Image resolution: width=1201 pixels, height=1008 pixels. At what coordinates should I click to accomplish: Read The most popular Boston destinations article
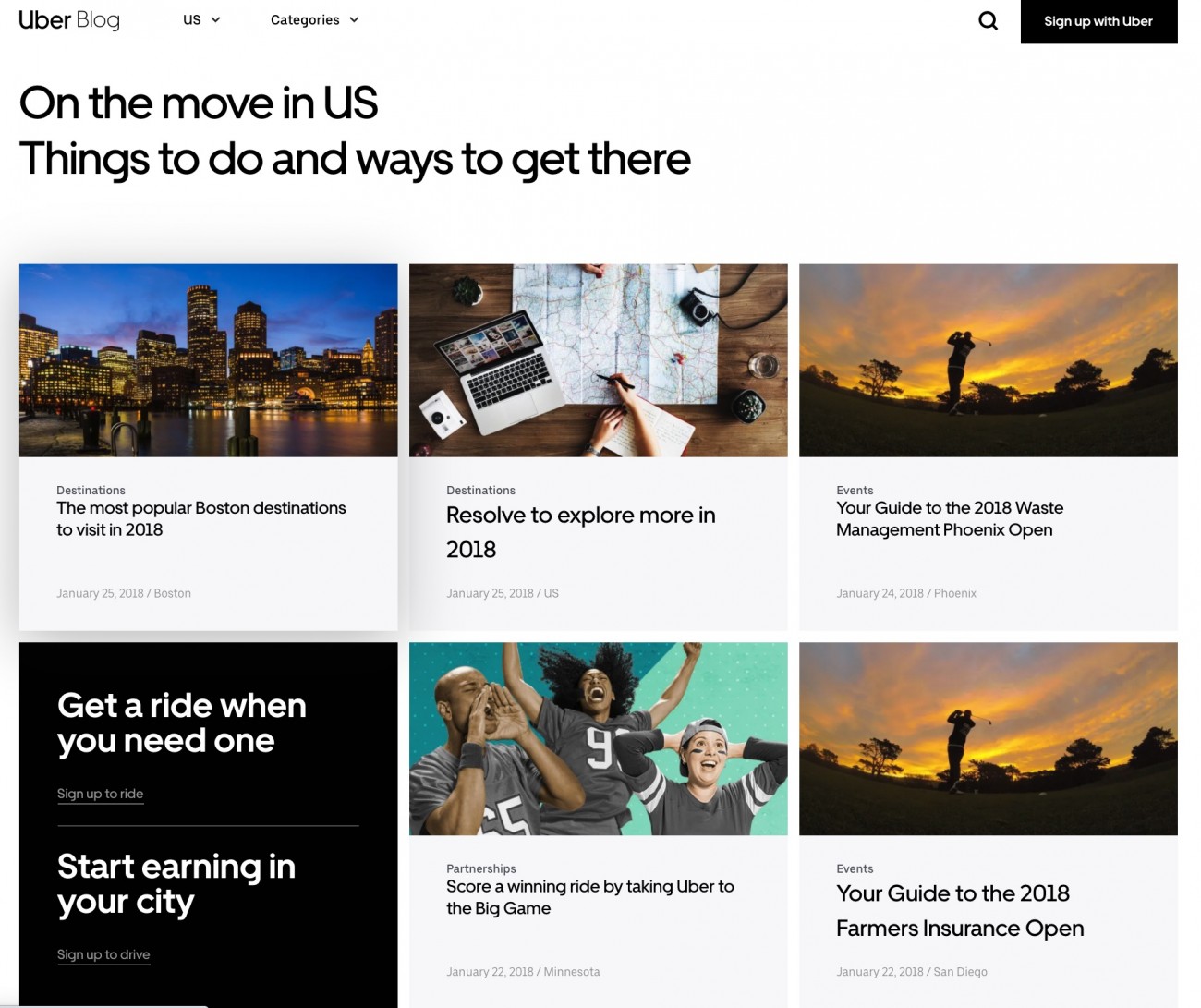[201, 519]
